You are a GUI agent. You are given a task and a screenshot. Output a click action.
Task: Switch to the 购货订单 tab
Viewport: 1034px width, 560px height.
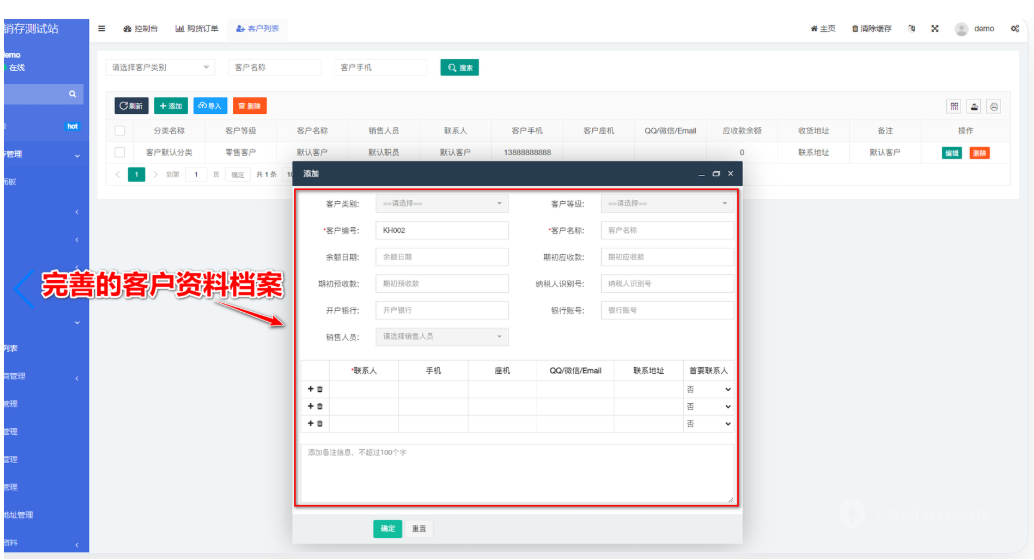pyautogui.click(x=197, y=28)
